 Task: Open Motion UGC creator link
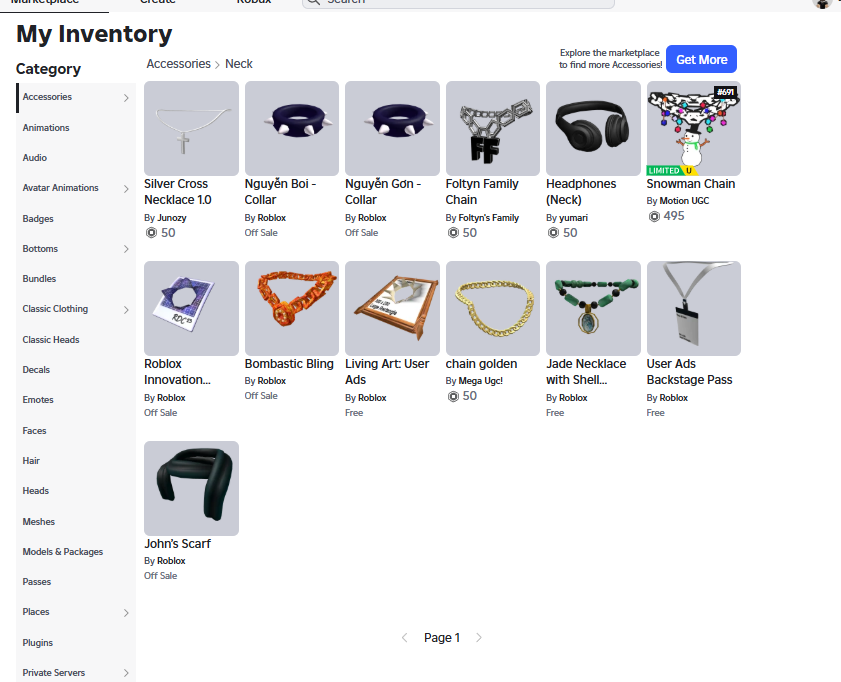click(684, 201)
